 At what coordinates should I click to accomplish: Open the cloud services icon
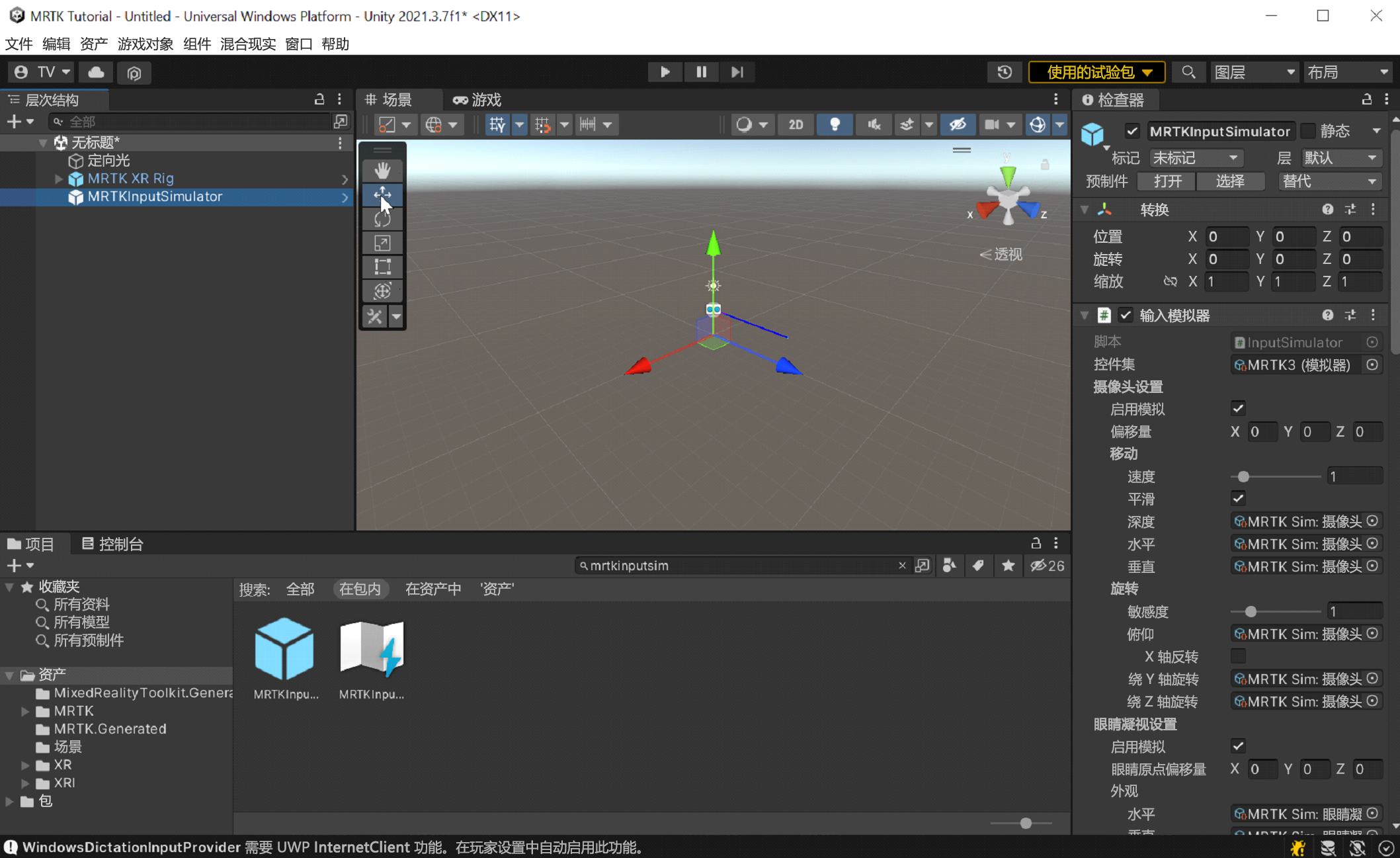[96, 71]
